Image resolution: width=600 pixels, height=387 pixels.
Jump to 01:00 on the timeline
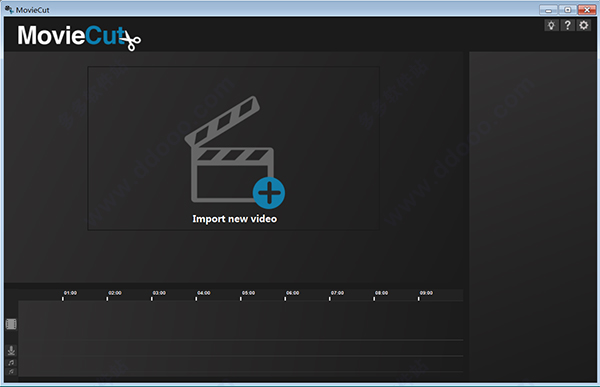coord(70,293)
